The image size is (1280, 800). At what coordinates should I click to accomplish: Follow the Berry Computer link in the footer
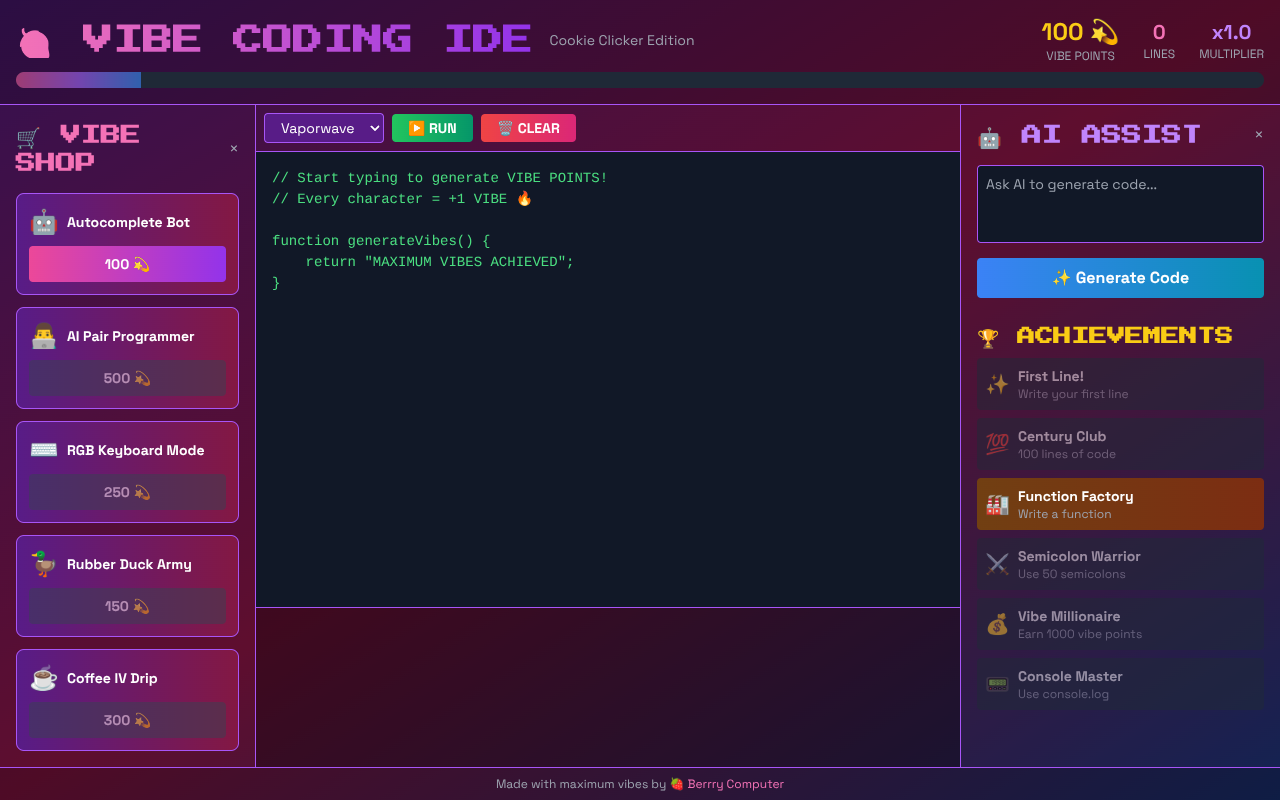pyautogui.click(x=735, y=783)
